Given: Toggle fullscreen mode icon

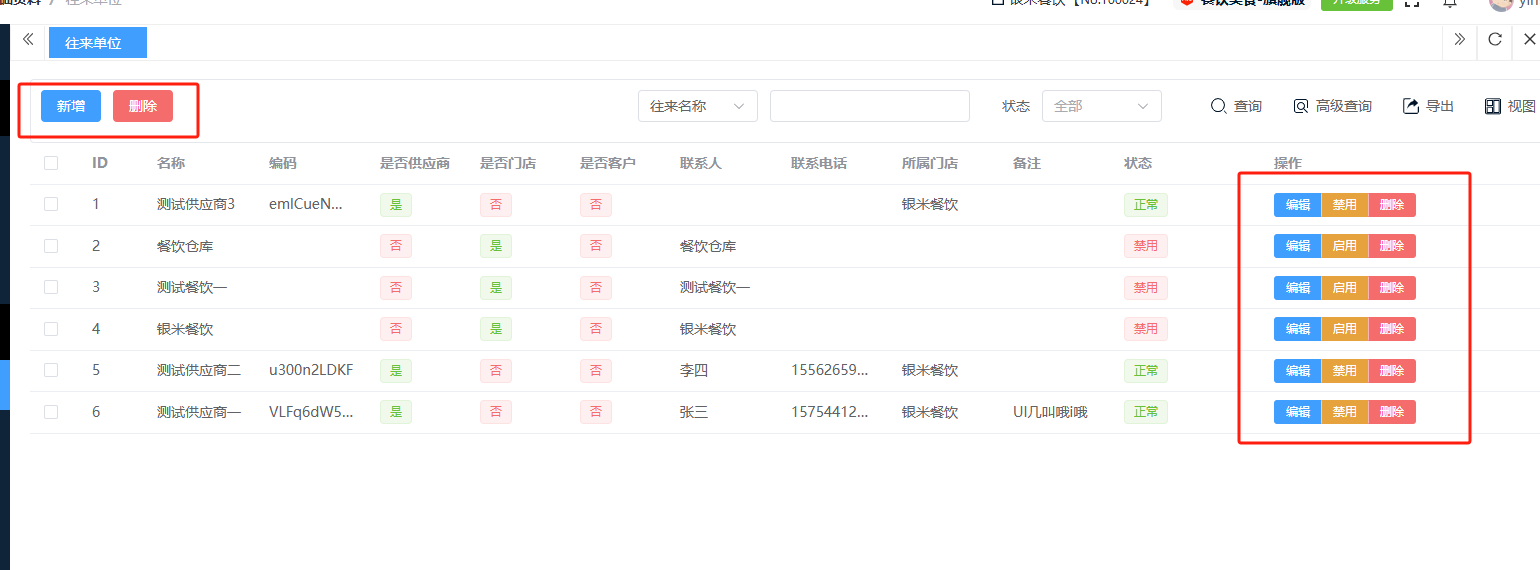Looking at the screenshot, I should click(x=1412, y=3).
